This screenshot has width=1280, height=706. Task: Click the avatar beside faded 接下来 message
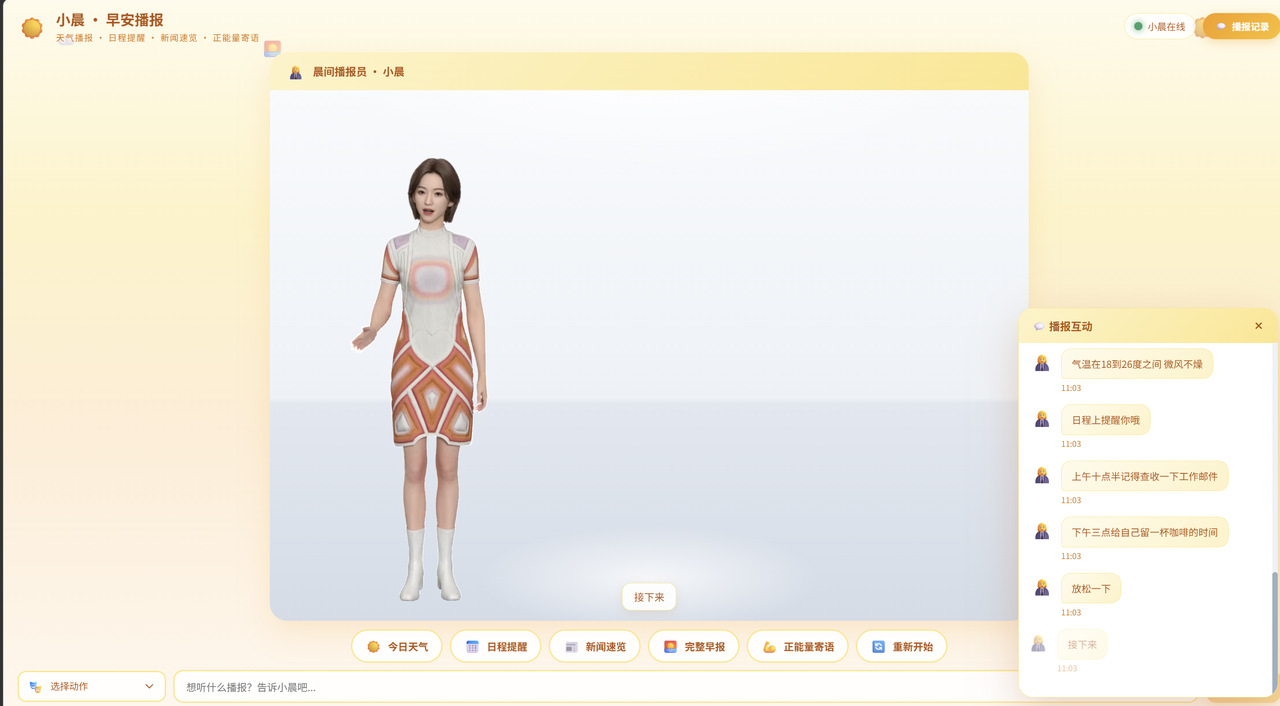coord(1038,643)
